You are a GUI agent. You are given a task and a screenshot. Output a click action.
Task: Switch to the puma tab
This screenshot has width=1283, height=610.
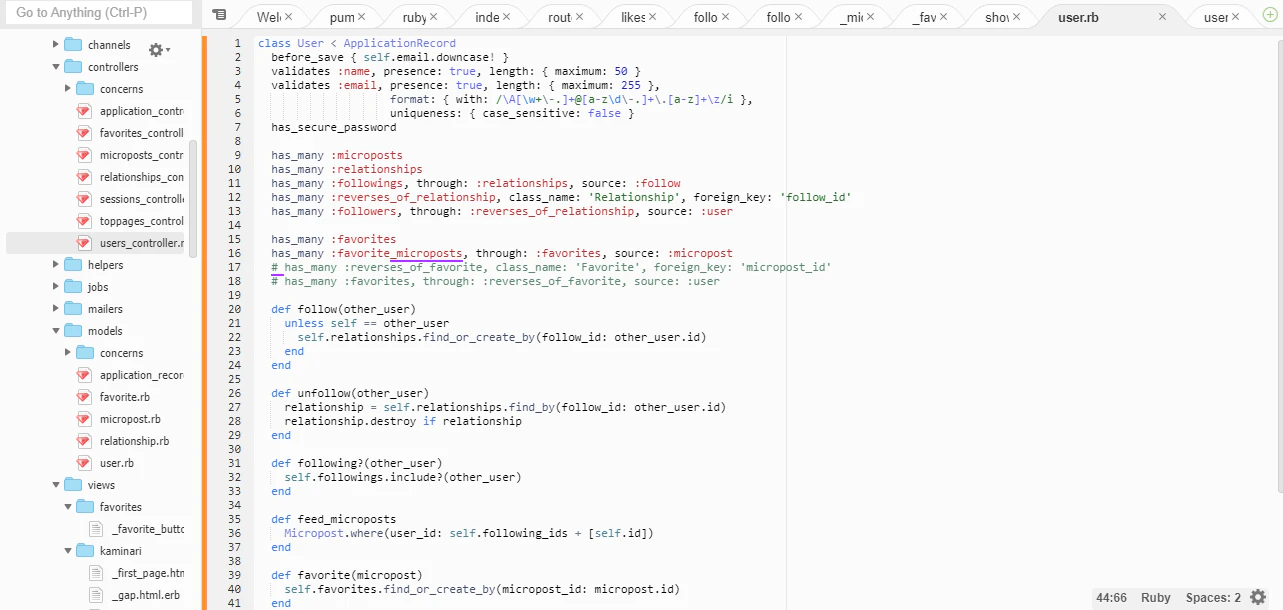(341, 17)
